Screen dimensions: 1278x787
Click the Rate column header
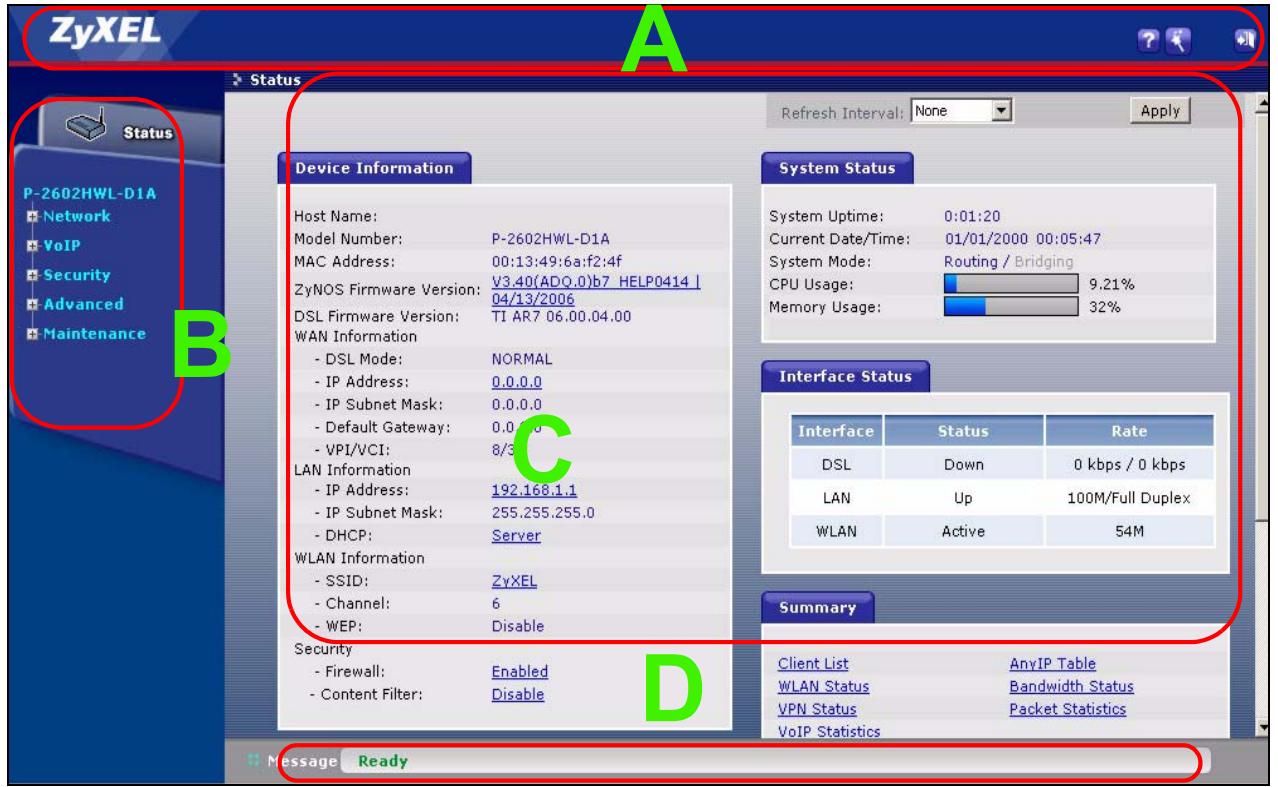click(x=1129, y=431)
